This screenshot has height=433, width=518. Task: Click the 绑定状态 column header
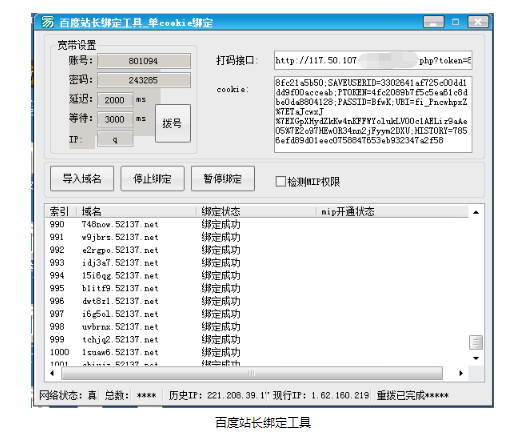pos(256,211)
